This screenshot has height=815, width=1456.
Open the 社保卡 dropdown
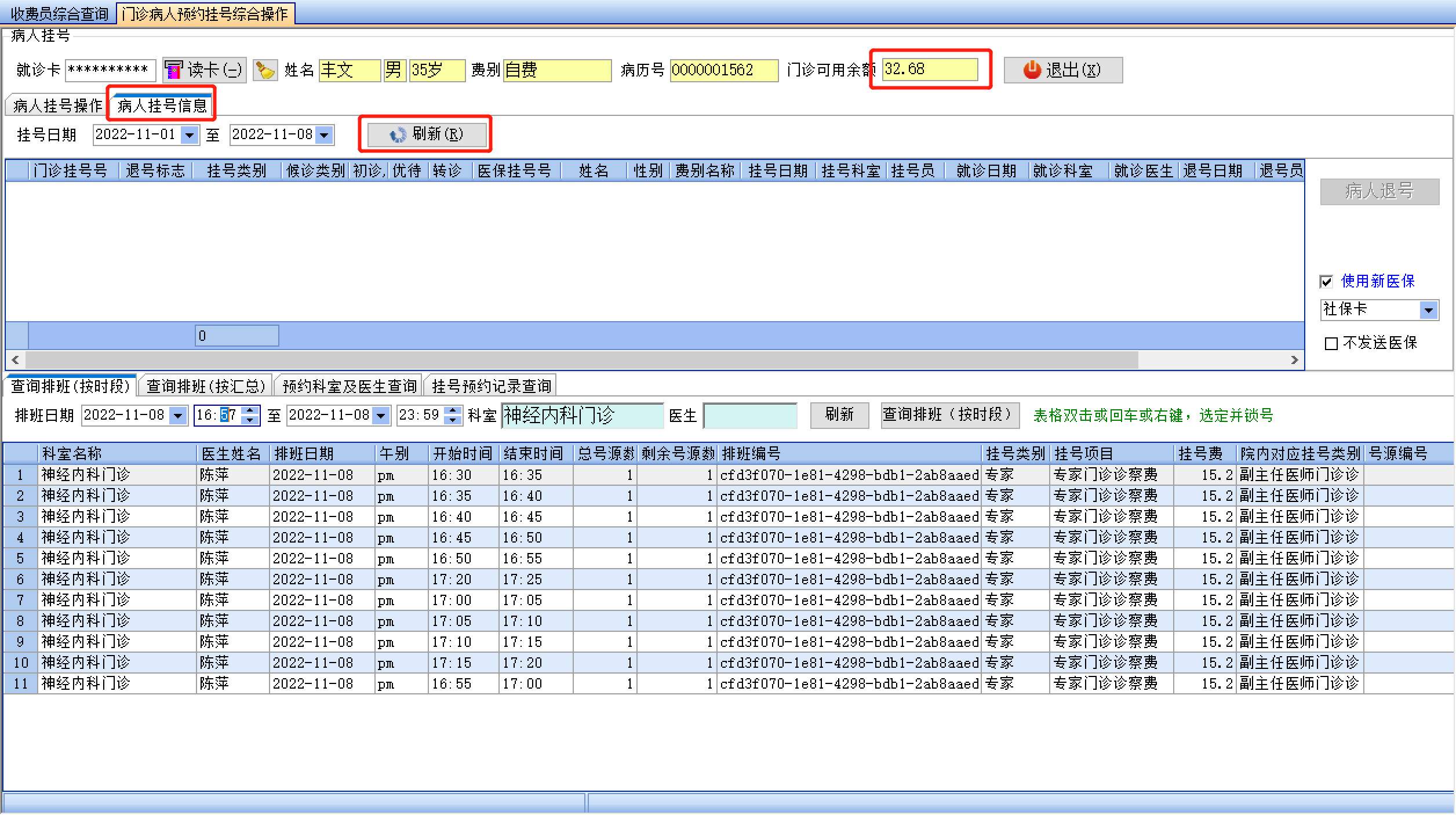(x=1429, y=310)
